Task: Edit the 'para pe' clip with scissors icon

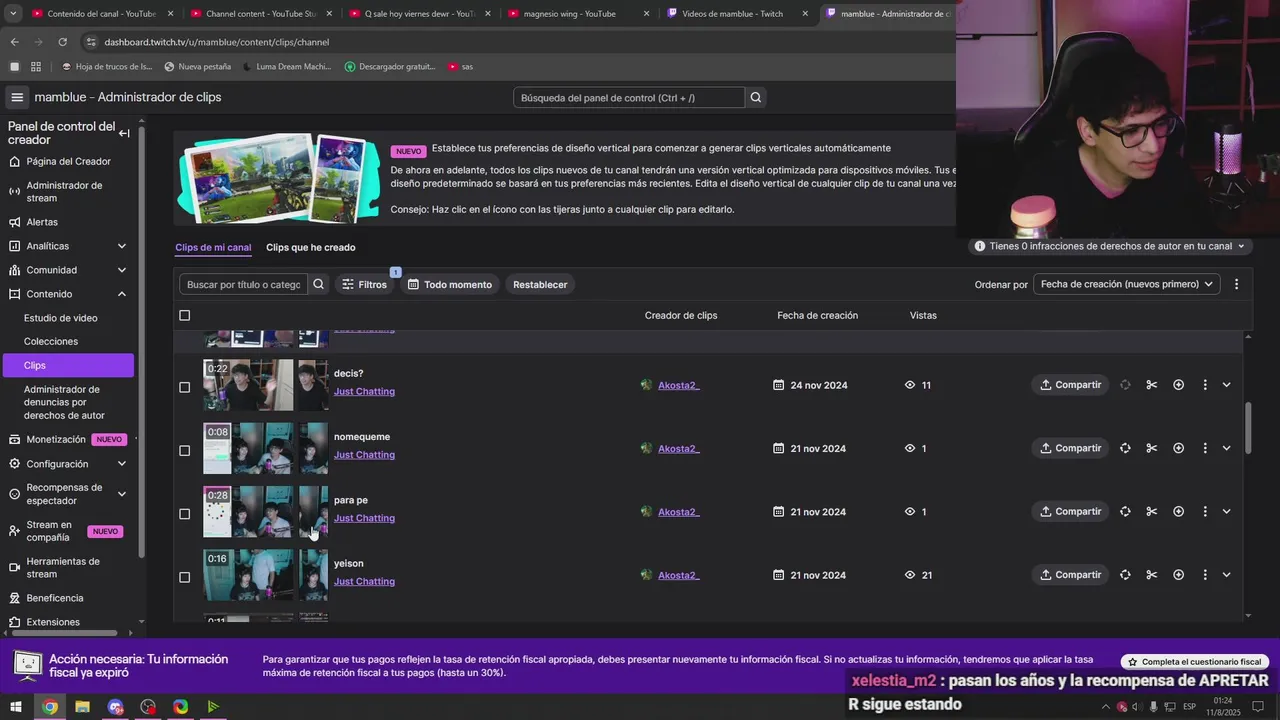Action: coord(1152,512)
